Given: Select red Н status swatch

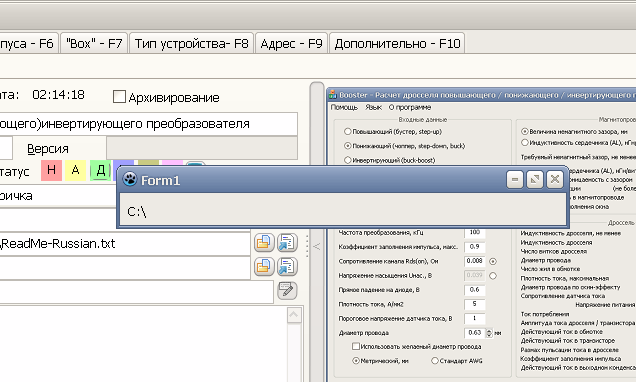Looking at the screenshot, I should click(52, 170).
